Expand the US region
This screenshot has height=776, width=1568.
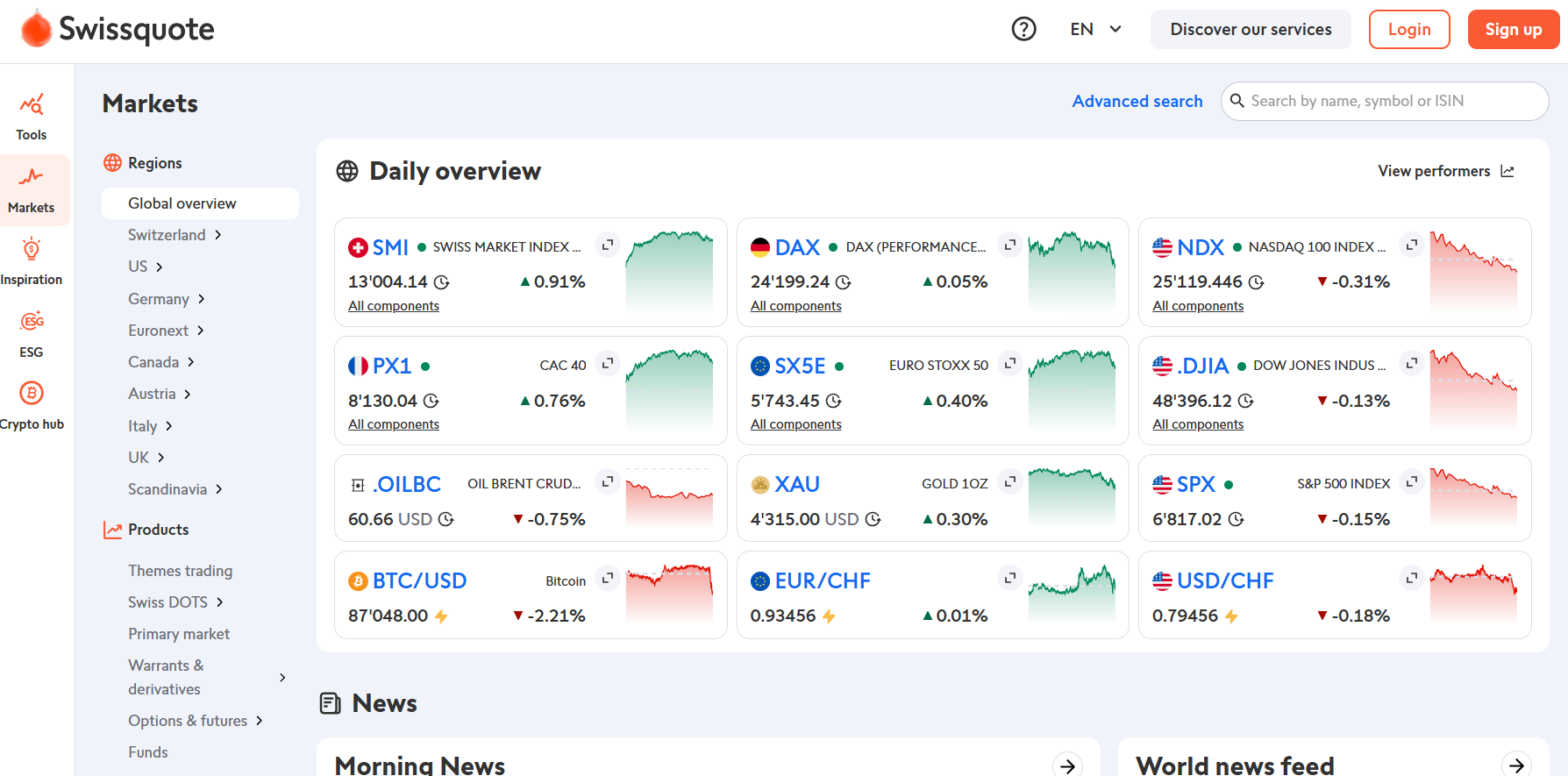tap(160, 267)
